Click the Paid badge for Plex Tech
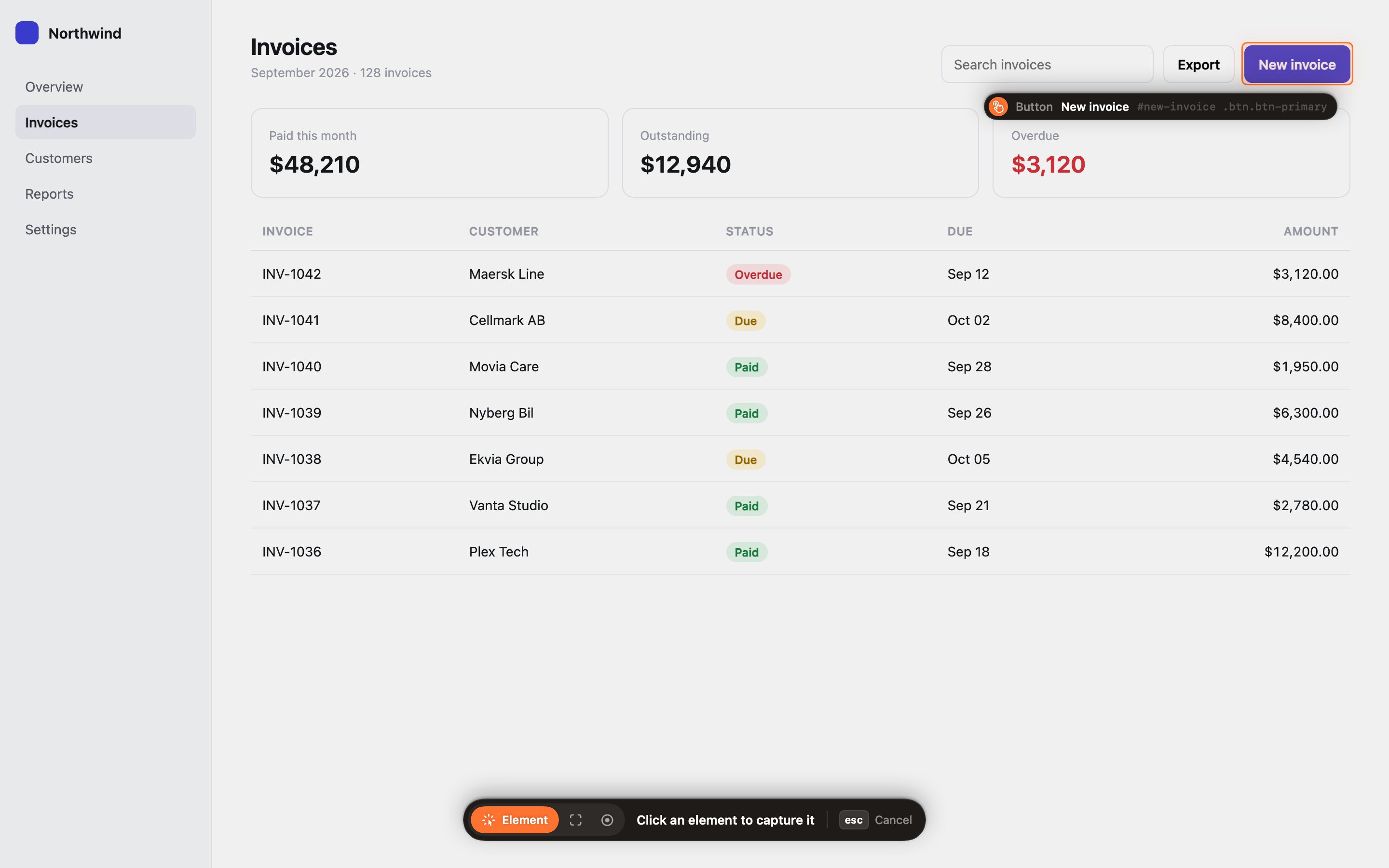Screen dimensions: 1389x868 point(746,552)
